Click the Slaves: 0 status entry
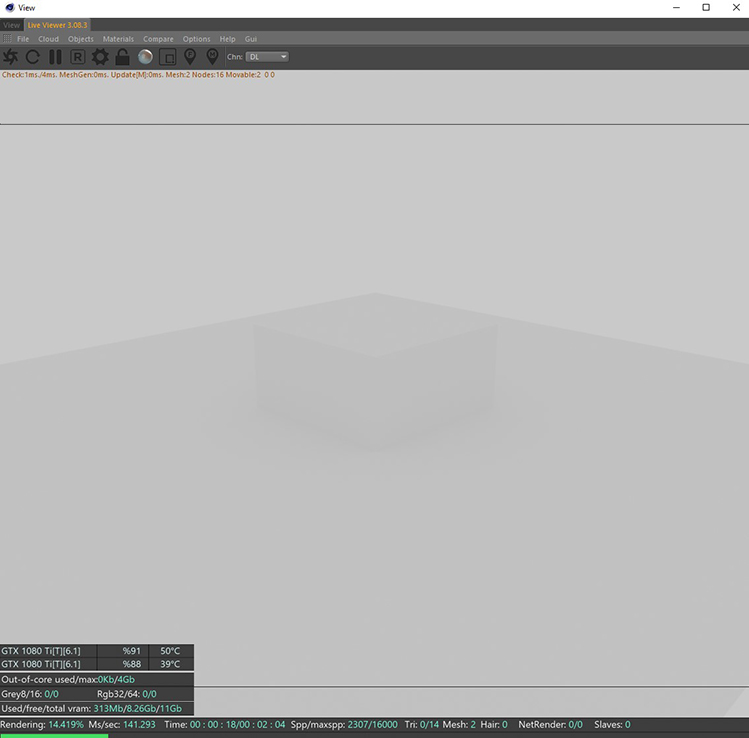Screen dimensions: 749x738 [x=612, y=725]
